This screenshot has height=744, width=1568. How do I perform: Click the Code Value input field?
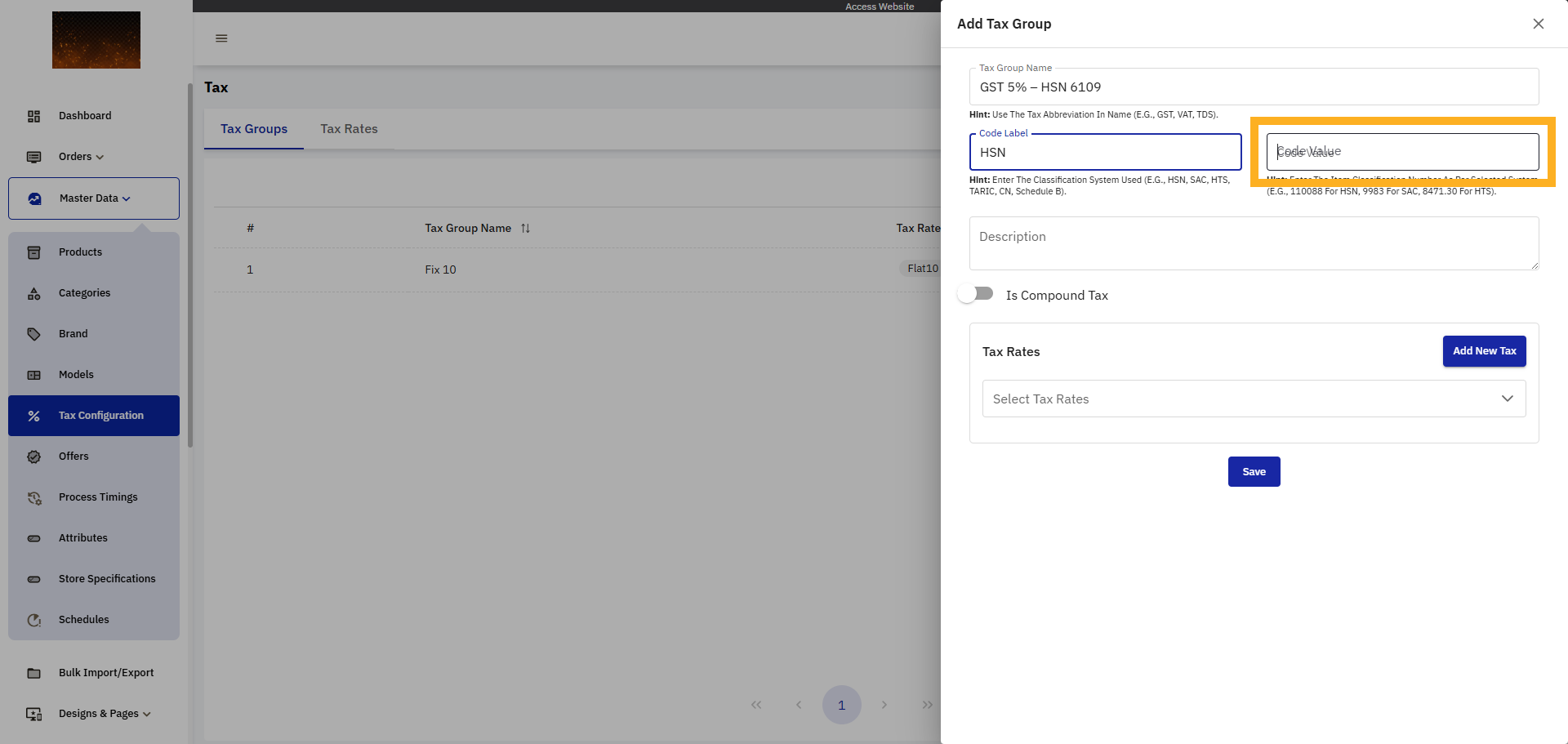click(1402, 152)
